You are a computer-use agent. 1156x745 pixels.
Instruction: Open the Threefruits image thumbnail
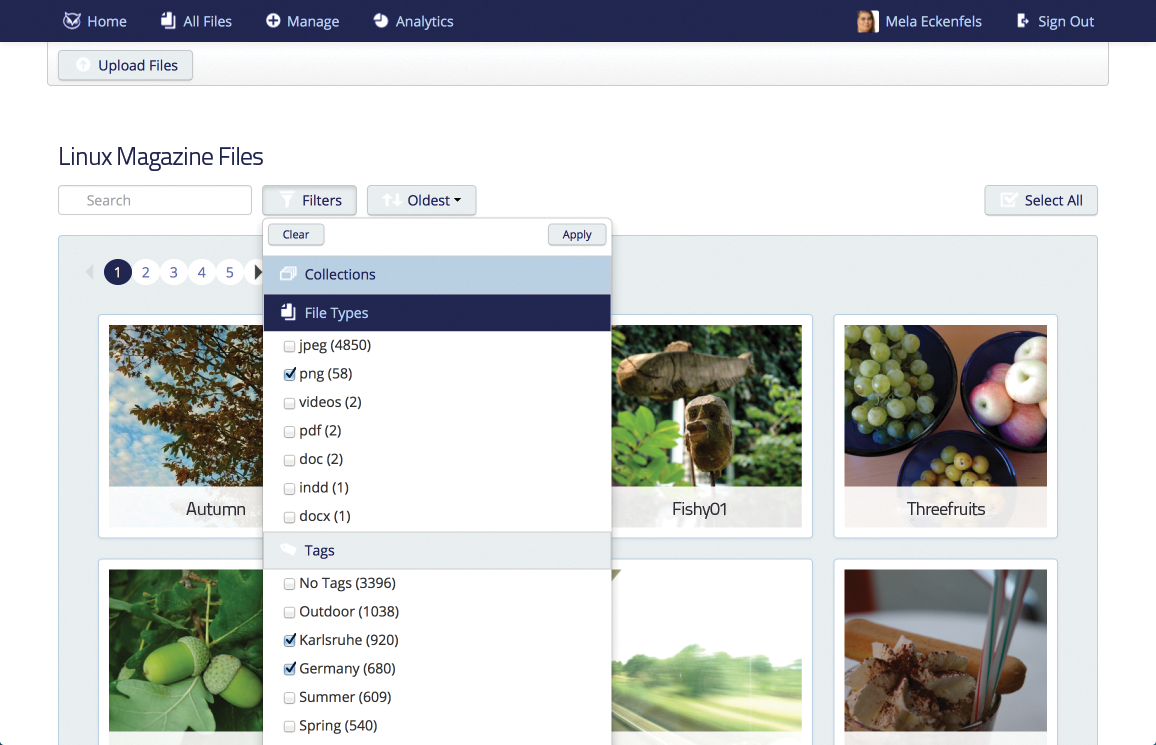click(945, 426)
